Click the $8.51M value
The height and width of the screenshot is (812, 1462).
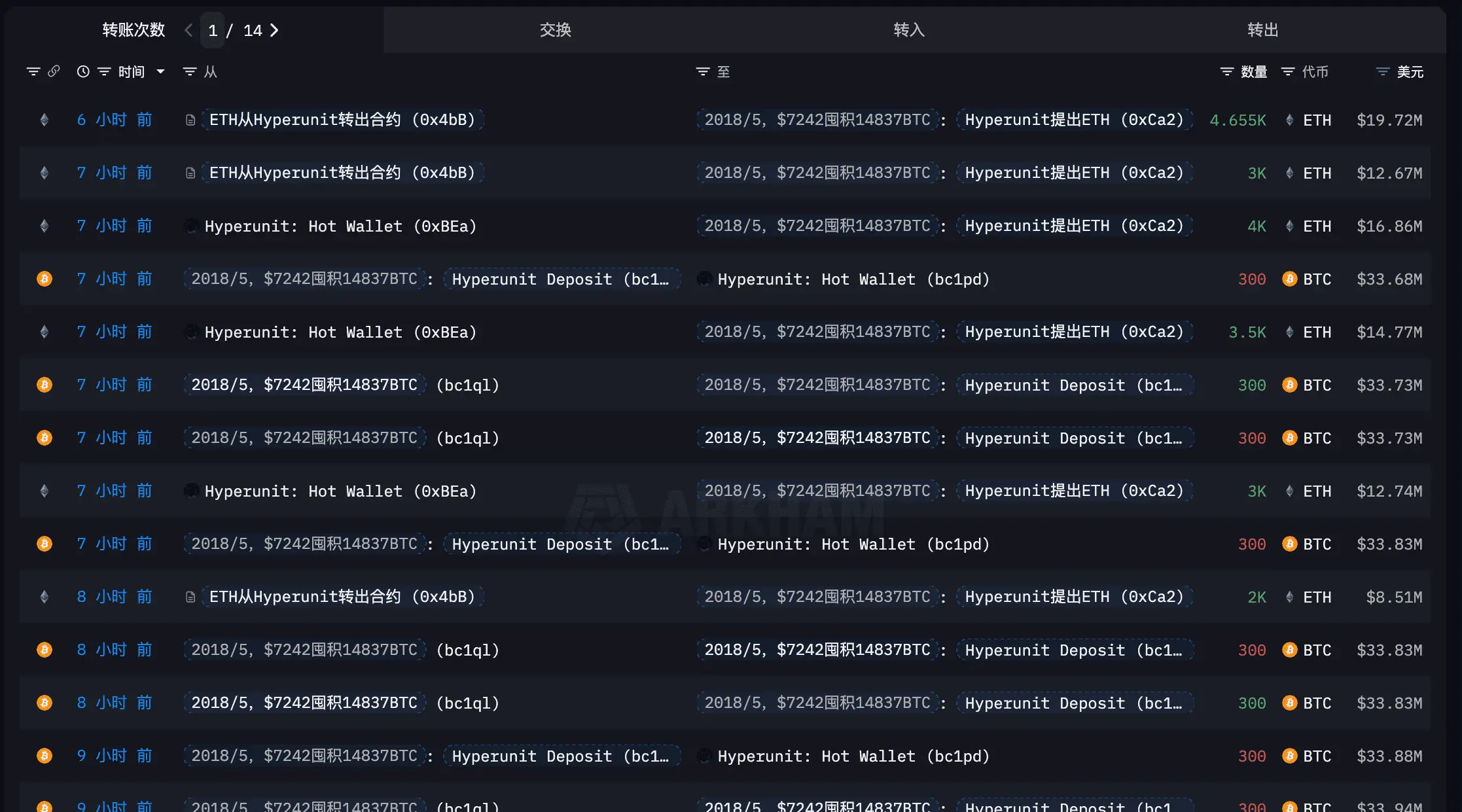tap(1394, 597)
